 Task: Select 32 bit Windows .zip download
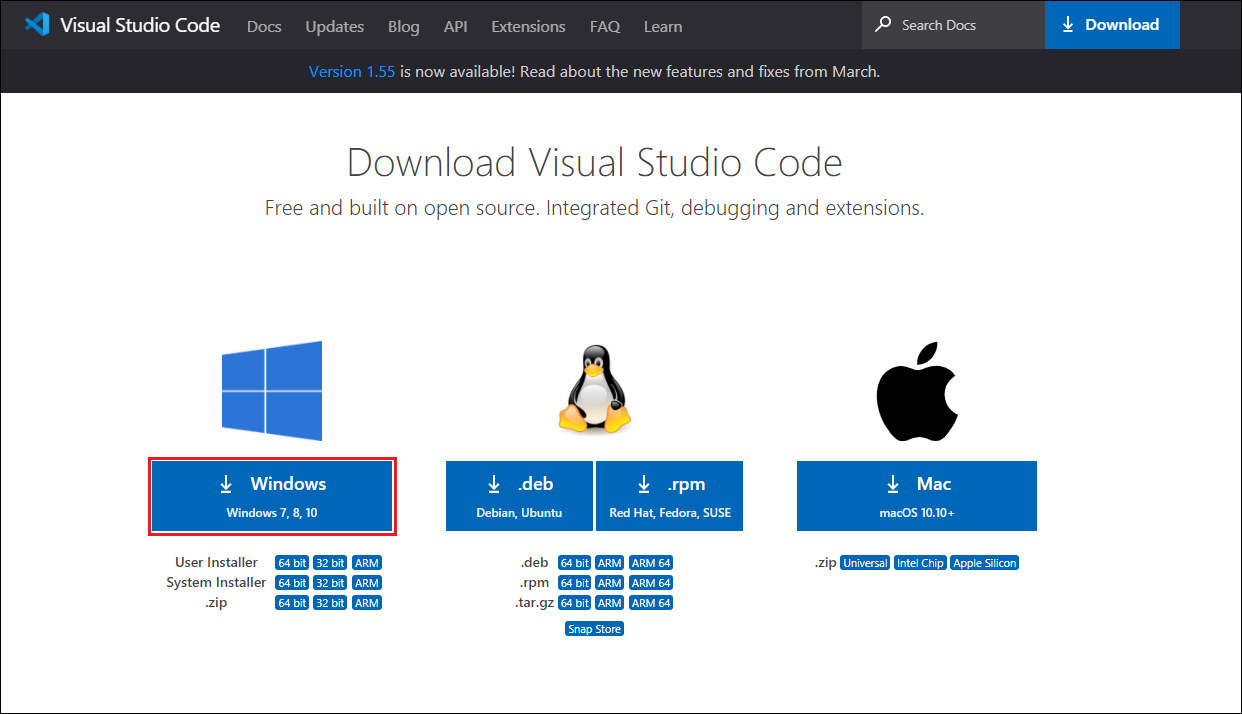point(330,603)
